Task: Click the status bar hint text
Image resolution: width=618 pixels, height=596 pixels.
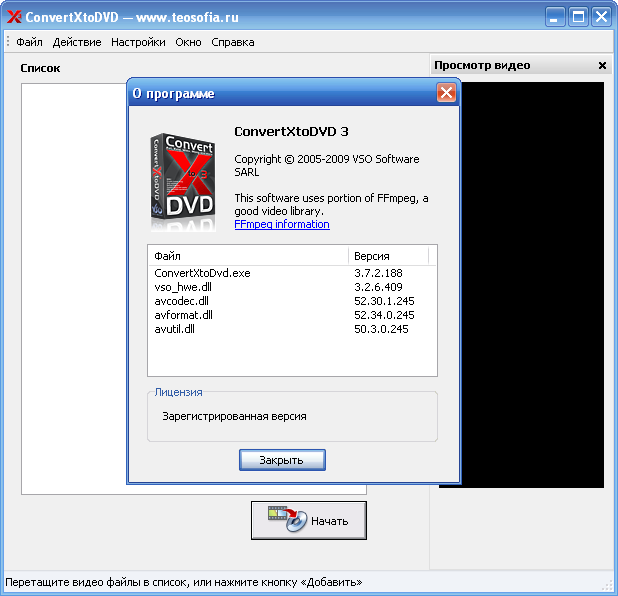Action: pos(184,582)
